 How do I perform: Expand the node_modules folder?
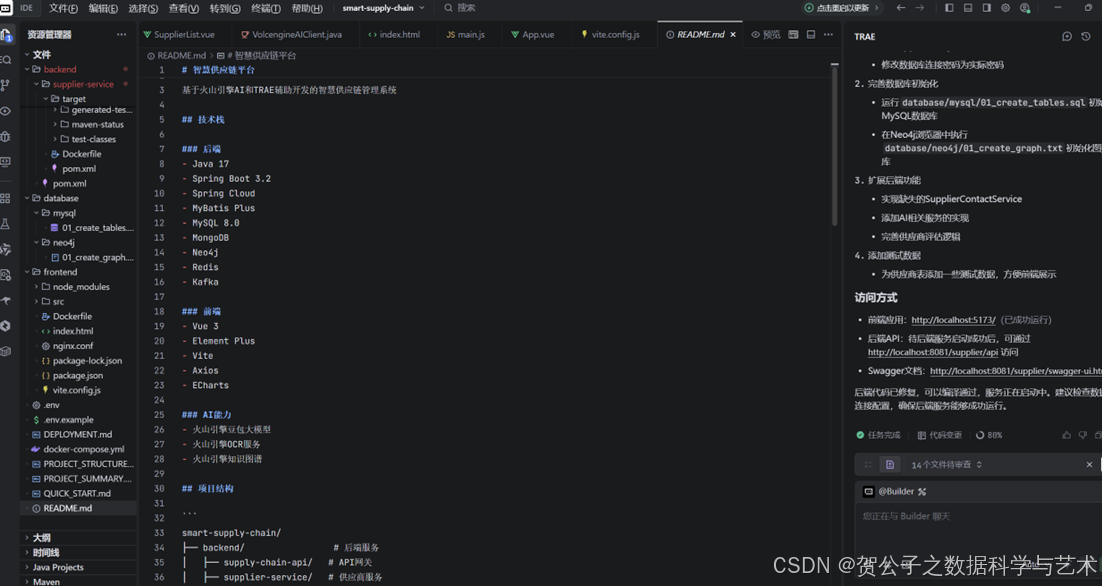click(72, 287)
